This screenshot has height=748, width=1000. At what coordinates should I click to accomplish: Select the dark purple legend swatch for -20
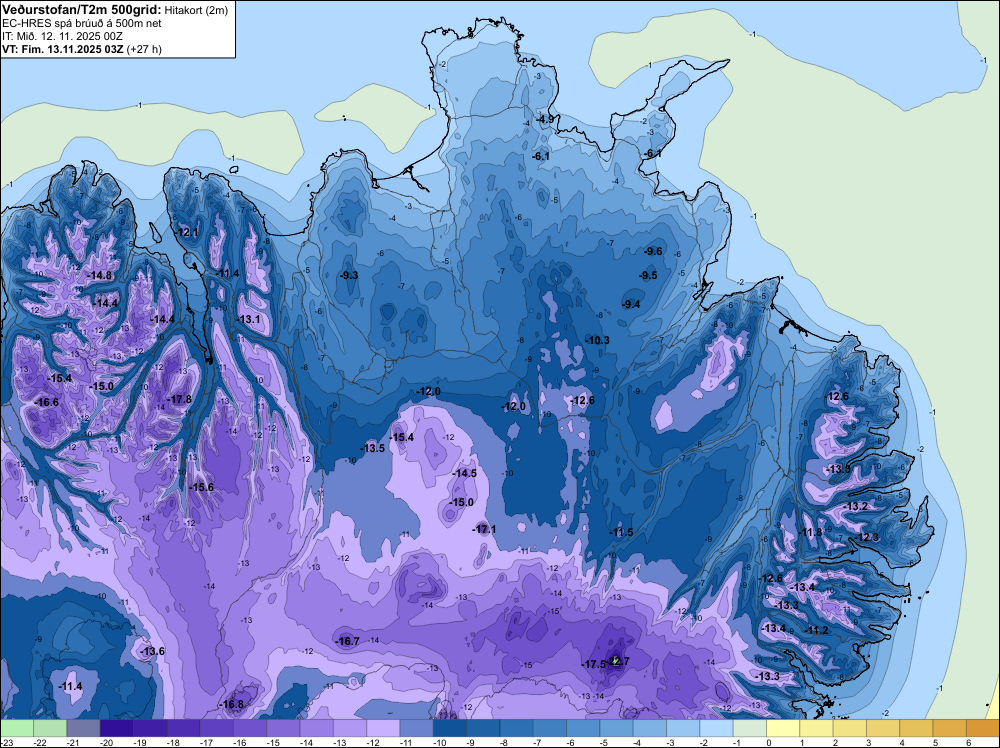coord(117,728)
